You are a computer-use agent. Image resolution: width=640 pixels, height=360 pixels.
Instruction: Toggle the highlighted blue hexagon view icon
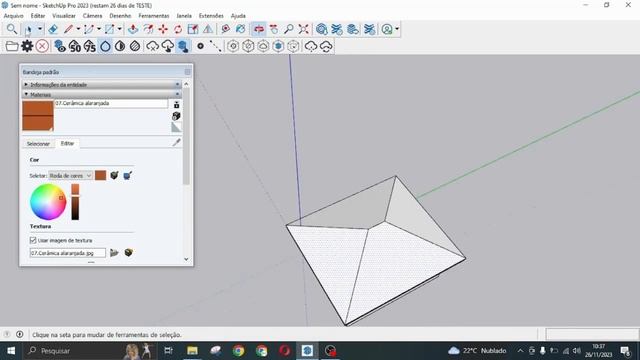[278, 46]
